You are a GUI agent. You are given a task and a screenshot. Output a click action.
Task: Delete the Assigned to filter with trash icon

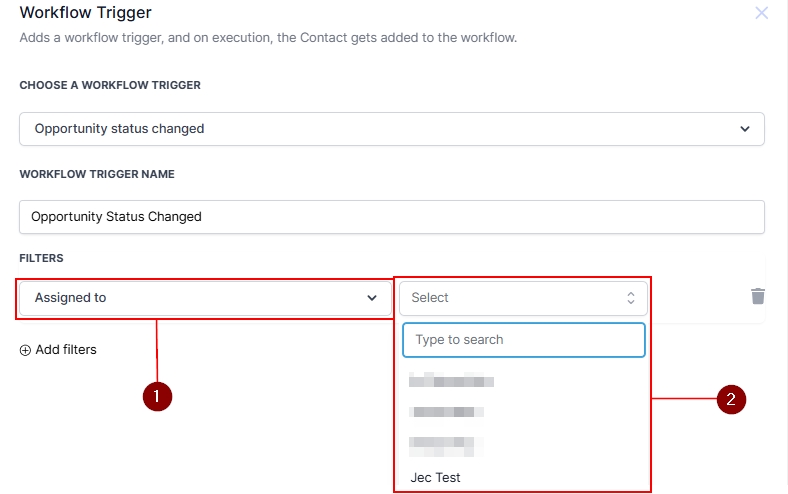coord(758,296)
